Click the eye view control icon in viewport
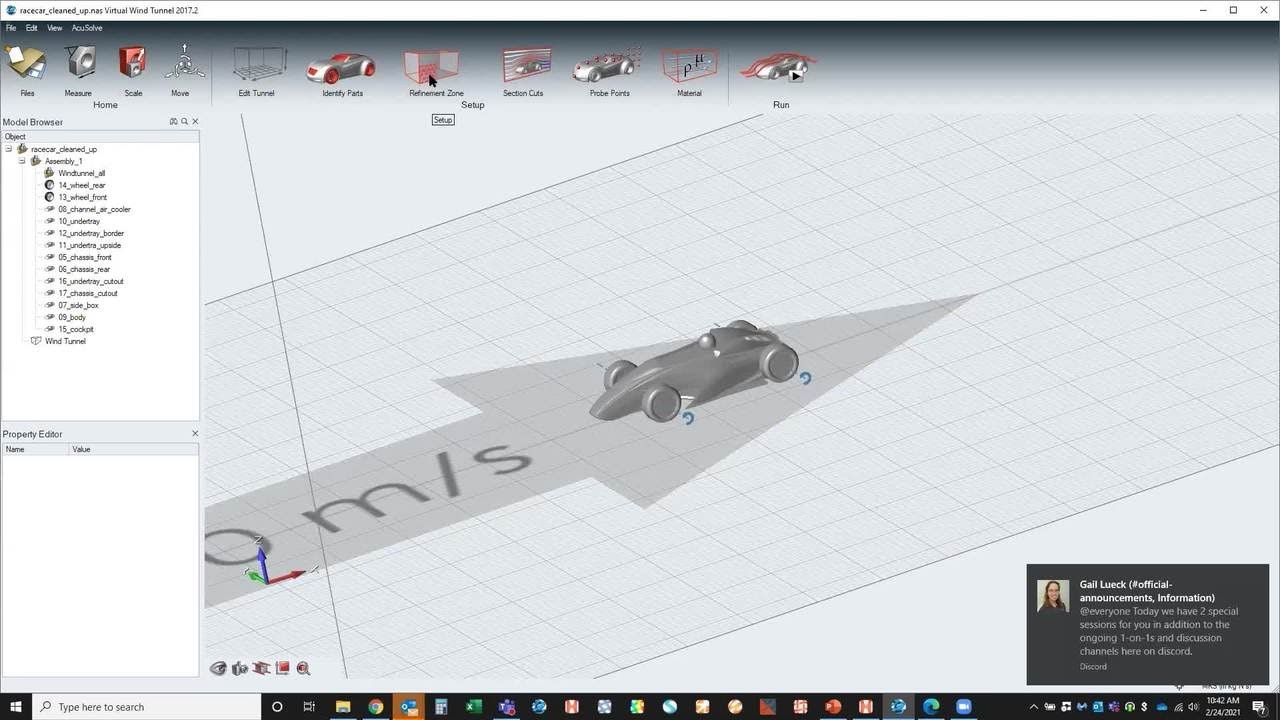Image resolution: width=1280 pixels, height=720 pixels. [218, 669]
